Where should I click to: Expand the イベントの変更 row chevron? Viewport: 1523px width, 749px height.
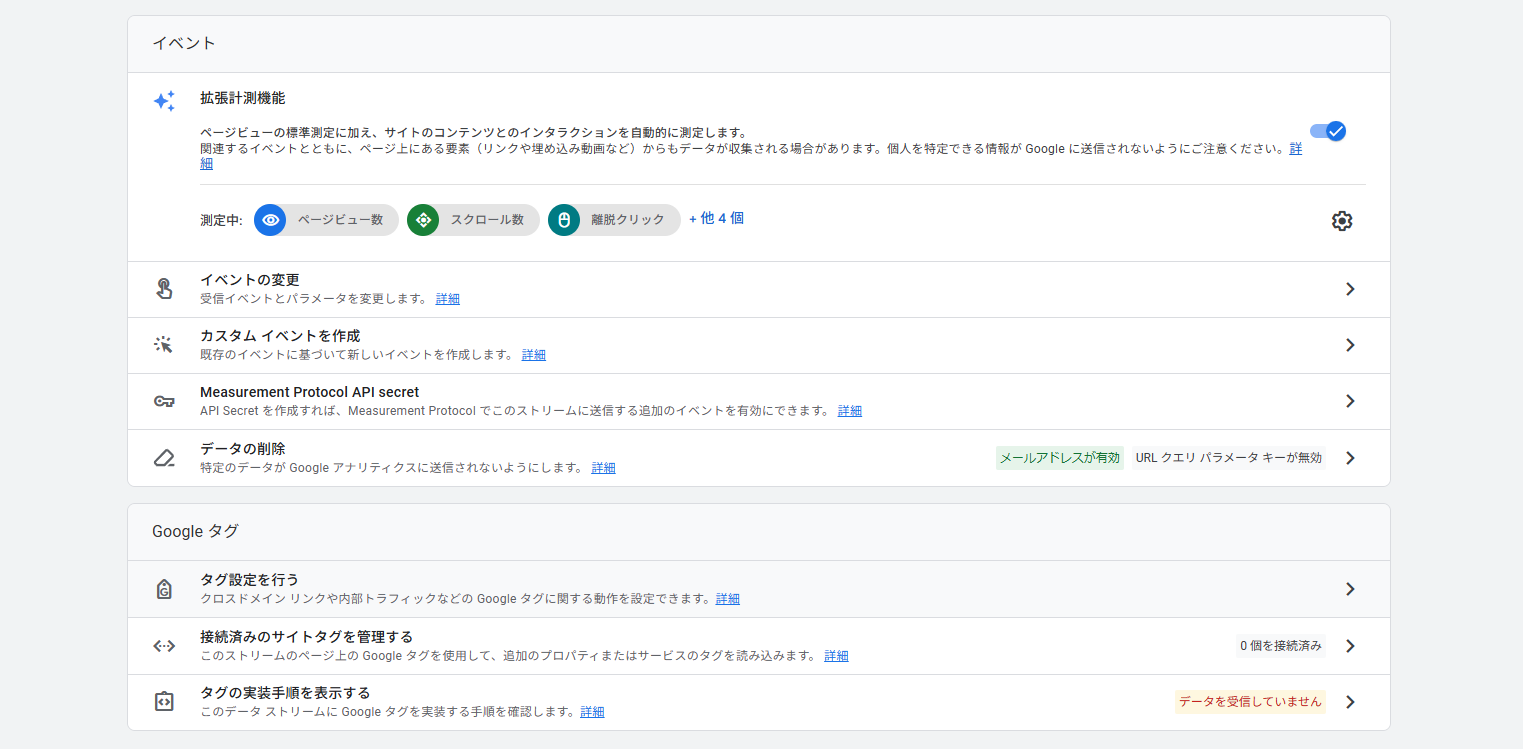[1350, 289]
